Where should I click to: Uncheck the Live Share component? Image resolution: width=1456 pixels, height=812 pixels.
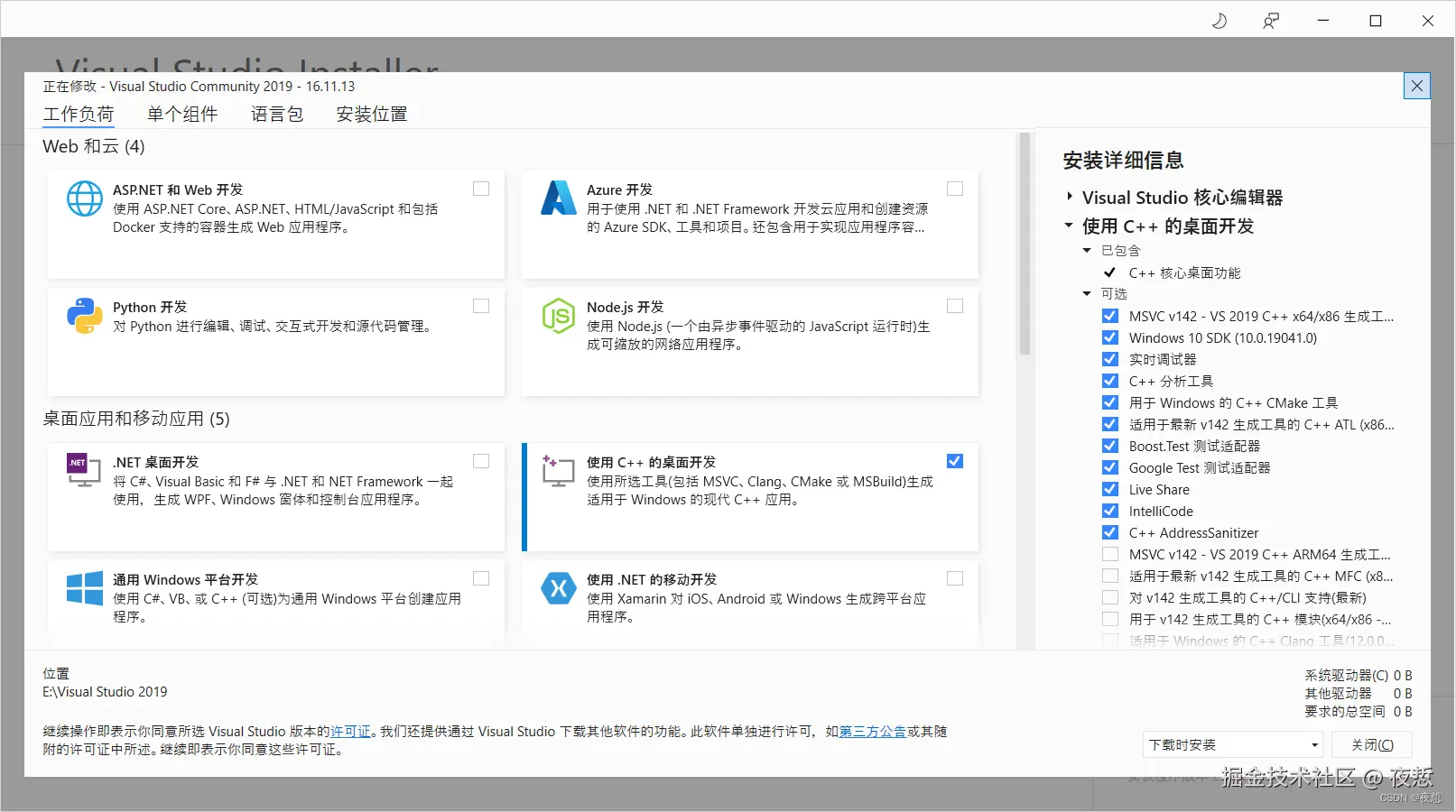1109,489
